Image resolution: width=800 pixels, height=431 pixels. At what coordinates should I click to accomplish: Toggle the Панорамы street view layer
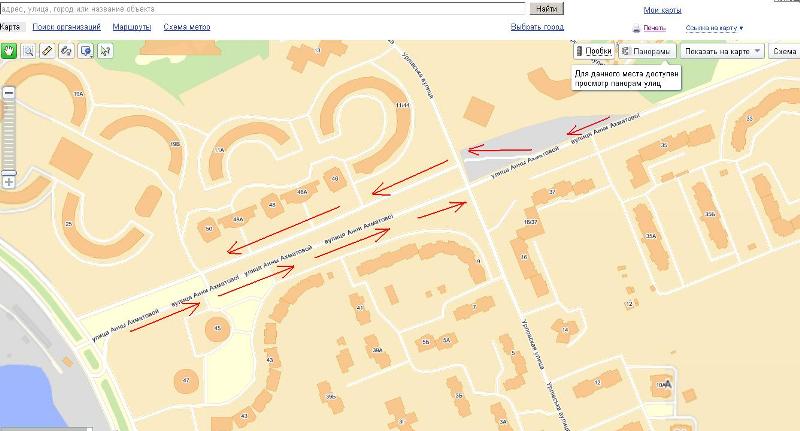tap(646, 50)
